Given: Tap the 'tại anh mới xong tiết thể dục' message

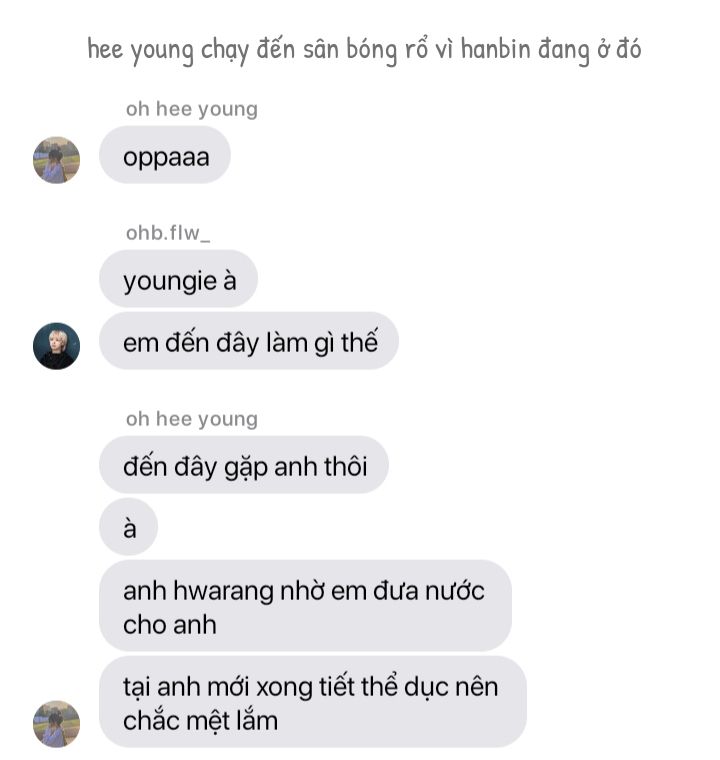Looking at the screenshot, I should pos(313,702).
